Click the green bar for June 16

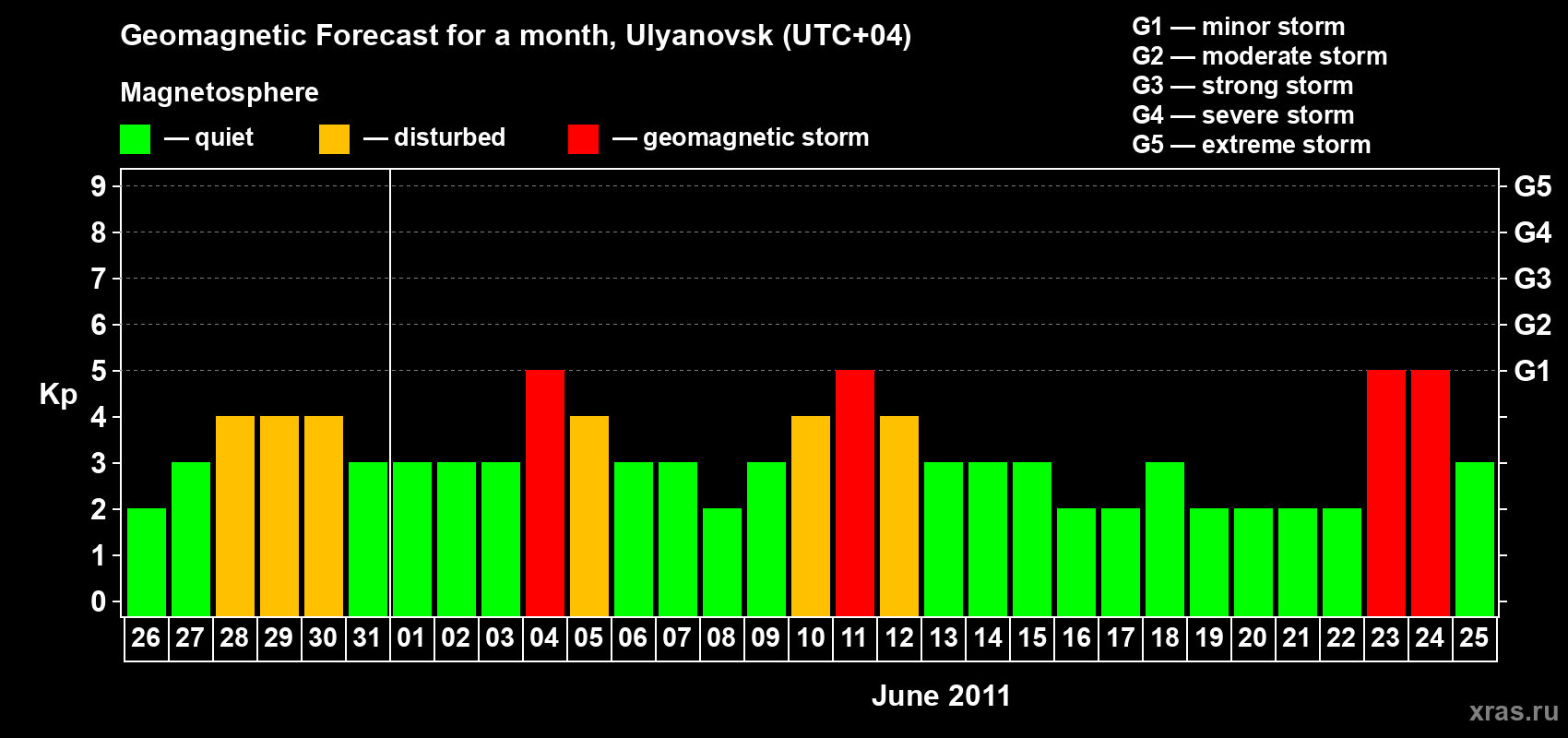(1076, 563)
